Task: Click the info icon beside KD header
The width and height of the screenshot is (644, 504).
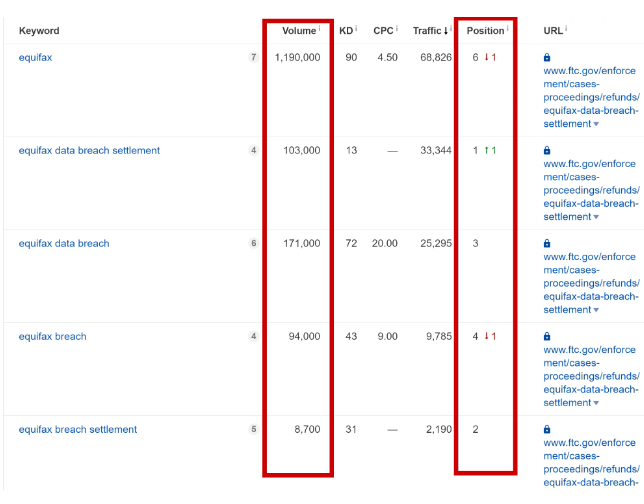Action: pos(356,28)
